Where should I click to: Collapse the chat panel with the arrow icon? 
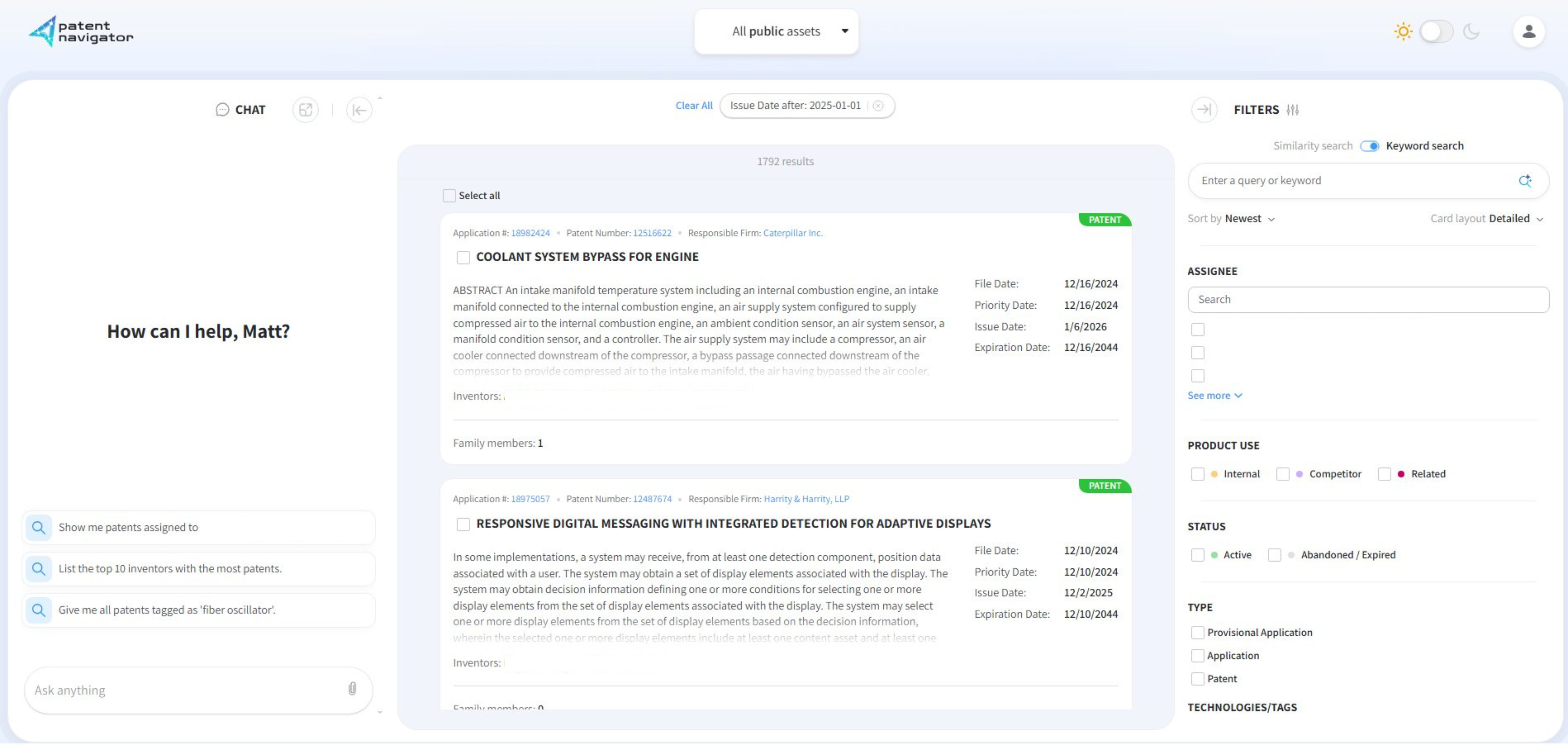click(x=359, y=110)
